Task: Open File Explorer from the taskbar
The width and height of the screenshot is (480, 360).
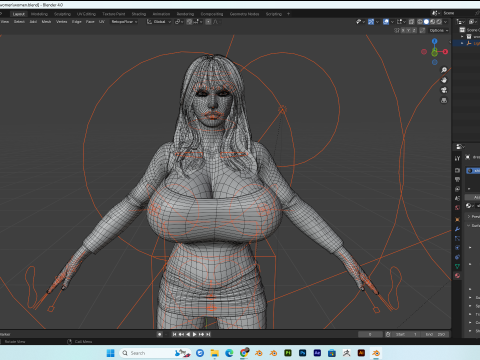Action: click(x=214, y=353)
